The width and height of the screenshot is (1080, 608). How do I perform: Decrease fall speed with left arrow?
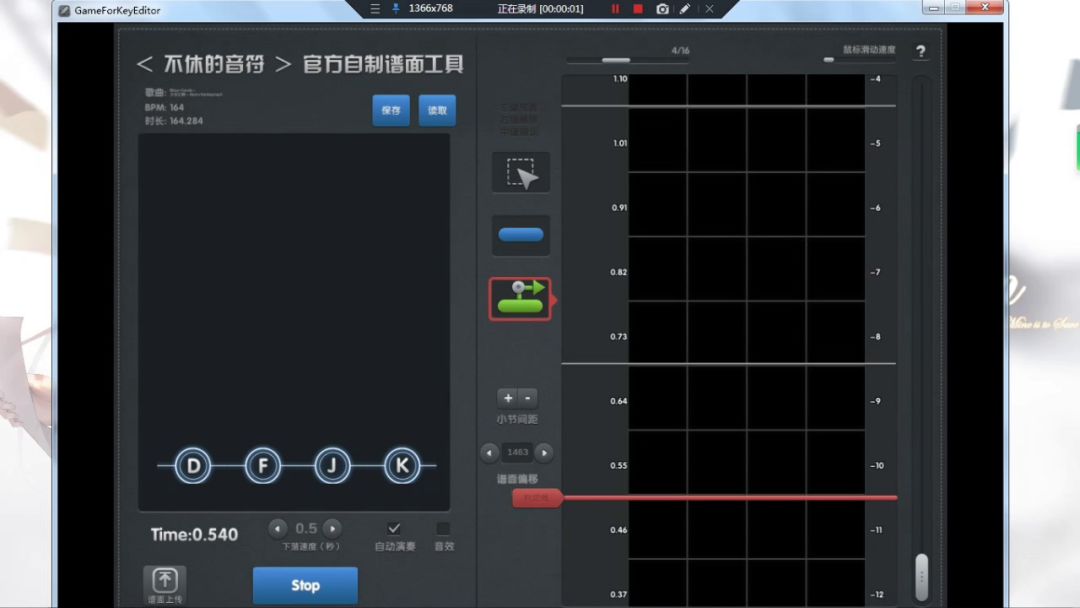coord(278,528)
